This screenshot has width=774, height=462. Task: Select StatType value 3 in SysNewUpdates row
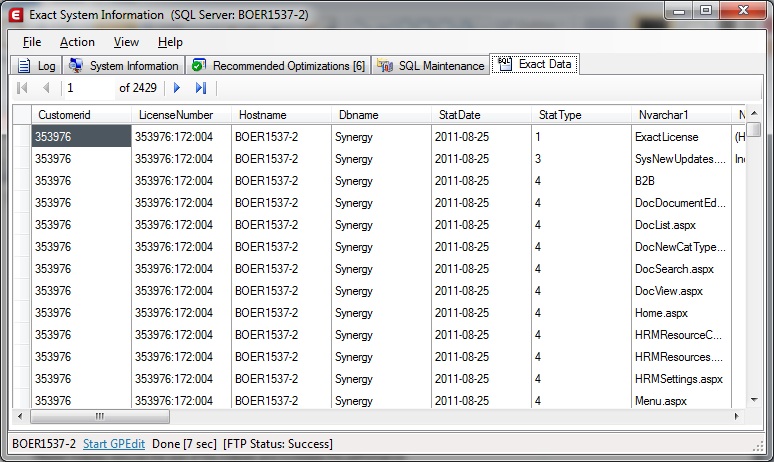(581, 158)
